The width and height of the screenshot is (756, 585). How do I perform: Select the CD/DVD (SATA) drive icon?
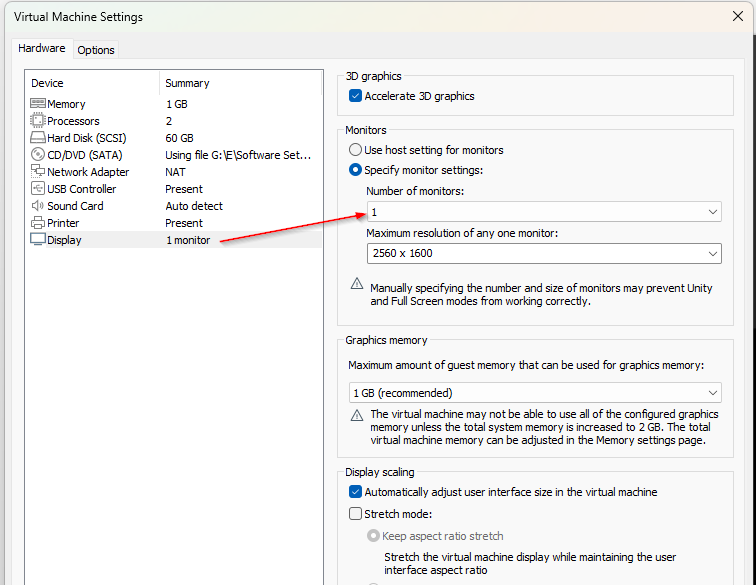point(38,155)
